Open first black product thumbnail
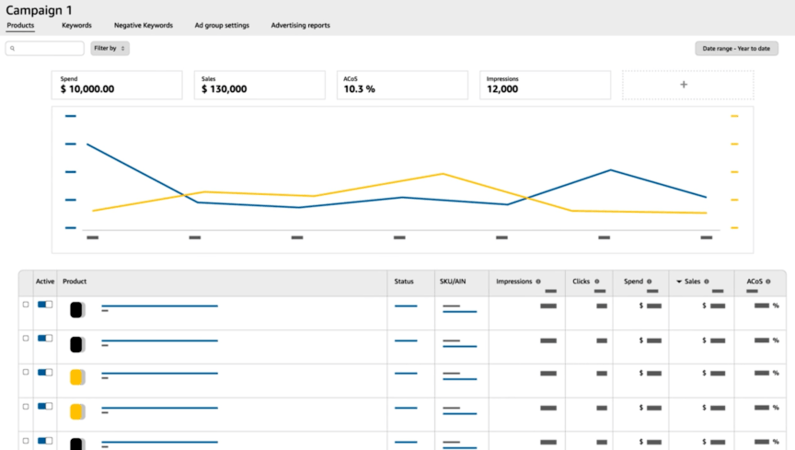 click(77, 310)
